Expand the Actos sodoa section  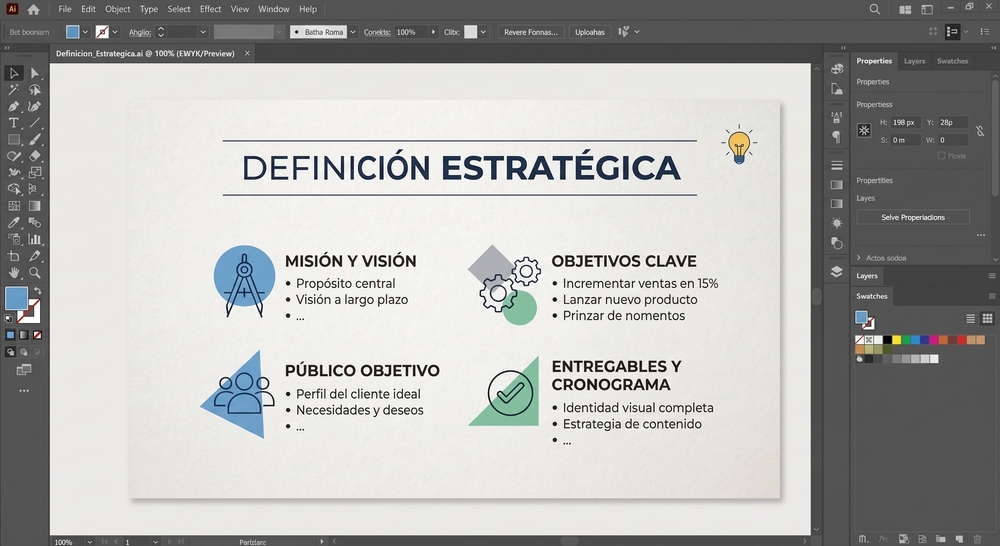tap(859, 258)
